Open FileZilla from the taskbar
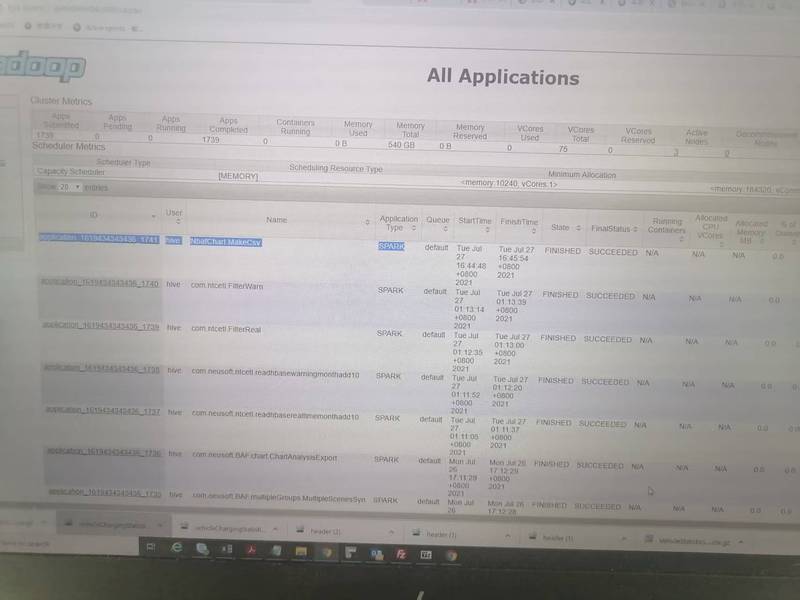 401,554
